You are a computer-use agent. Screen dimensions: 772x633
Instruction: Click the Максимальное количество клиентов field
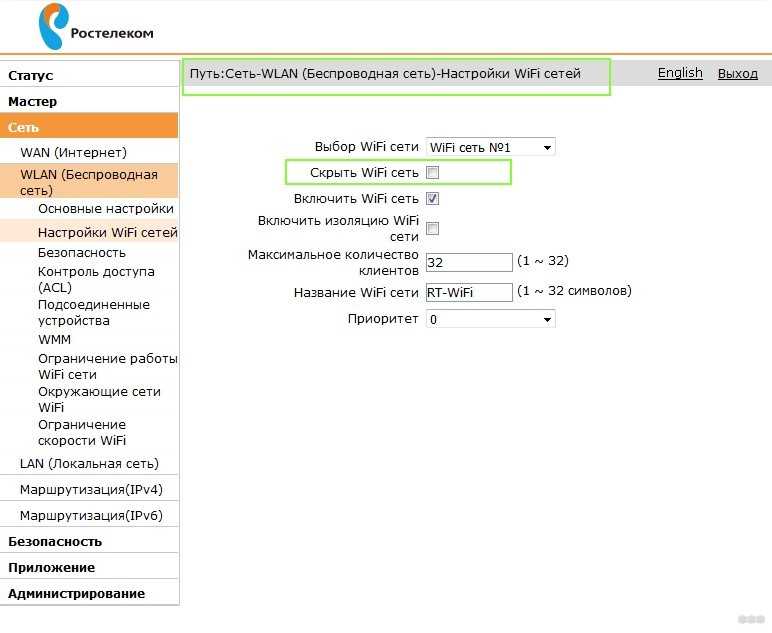point(469,262)
